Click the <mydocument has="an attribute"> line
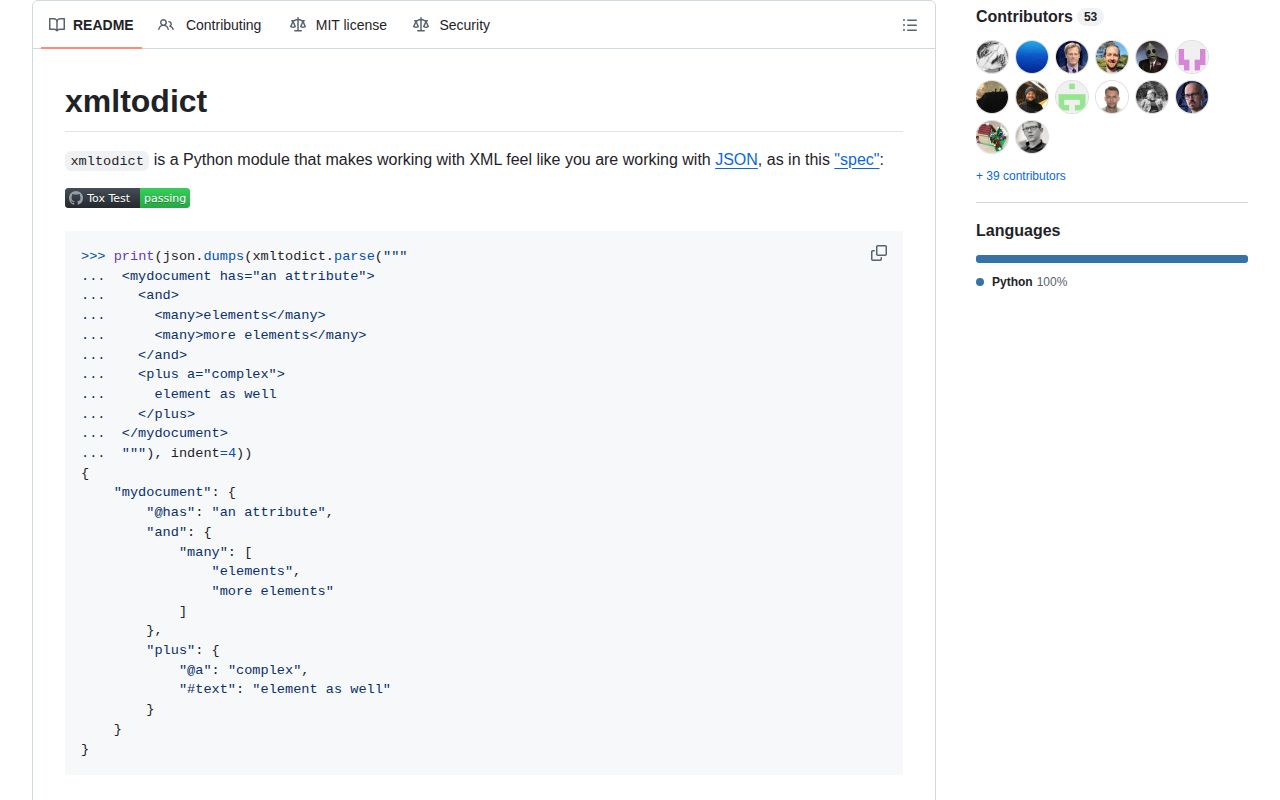Screen dimensions: 1280x800 [228, 276]
